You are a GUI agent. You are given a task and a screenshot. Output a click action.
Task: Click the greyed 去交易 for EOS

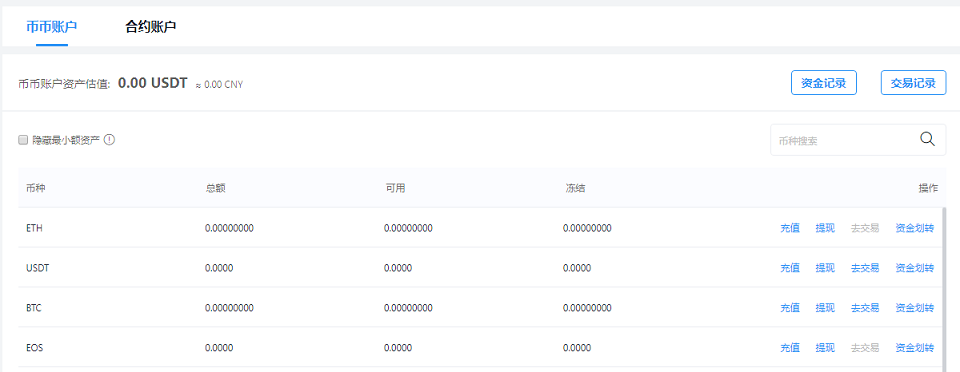coord(864,348)
